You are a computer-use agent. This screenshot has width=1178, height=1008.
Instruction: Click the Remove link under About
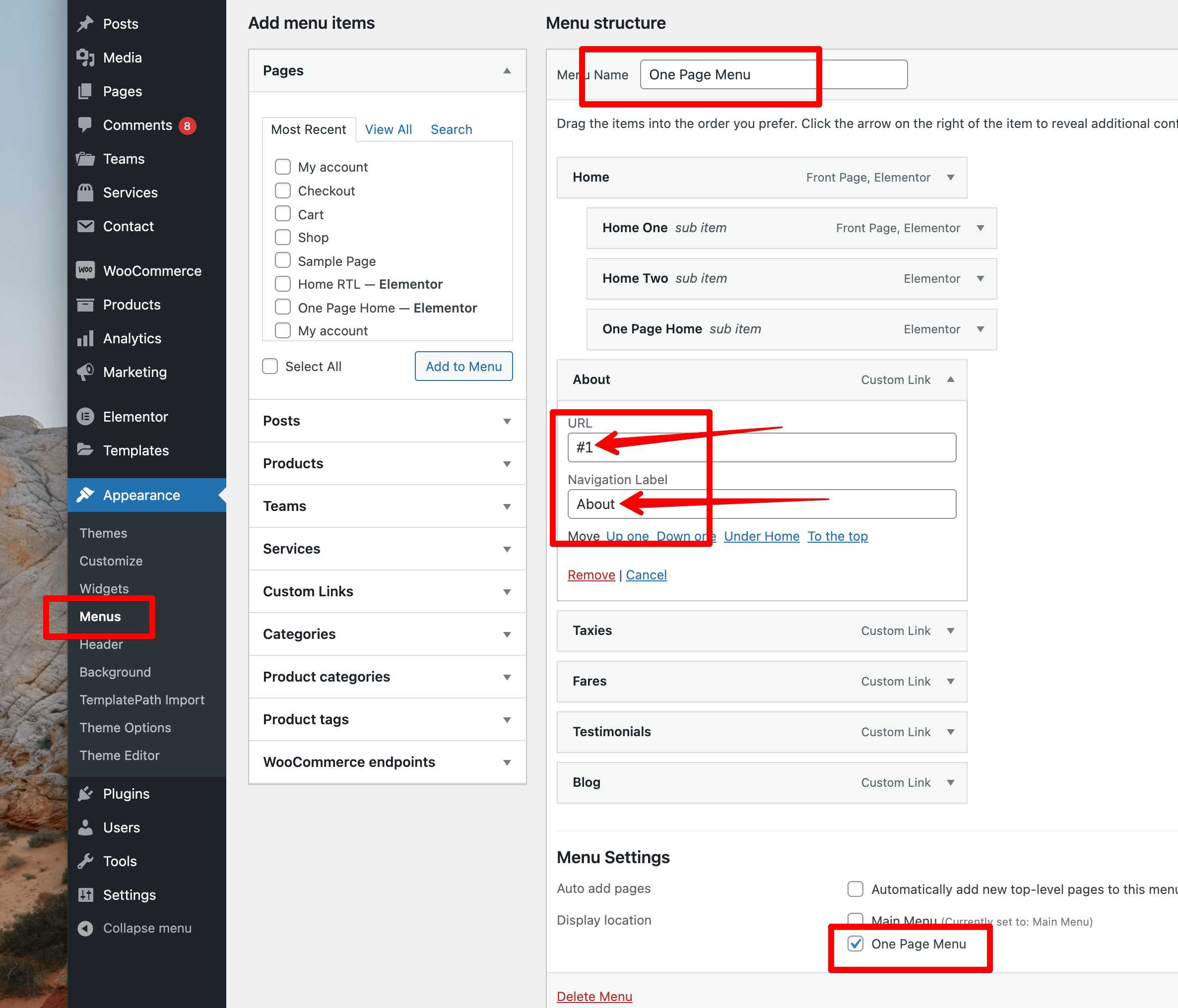[x=591, y=575]
